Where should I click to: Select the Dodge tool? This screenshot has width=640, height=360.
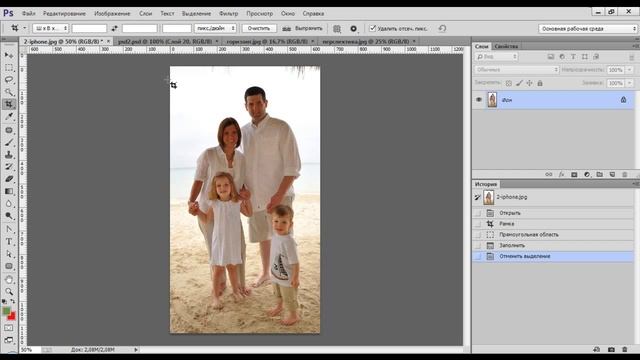pos(9,216)
